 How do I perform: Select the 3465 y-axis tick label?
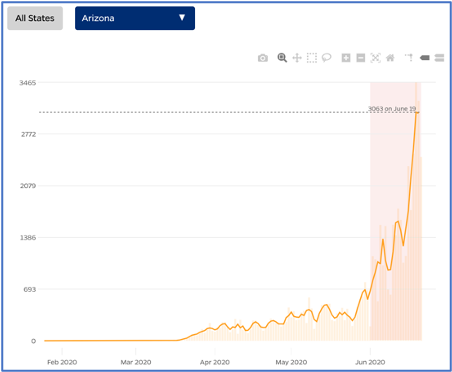[27, 83]
